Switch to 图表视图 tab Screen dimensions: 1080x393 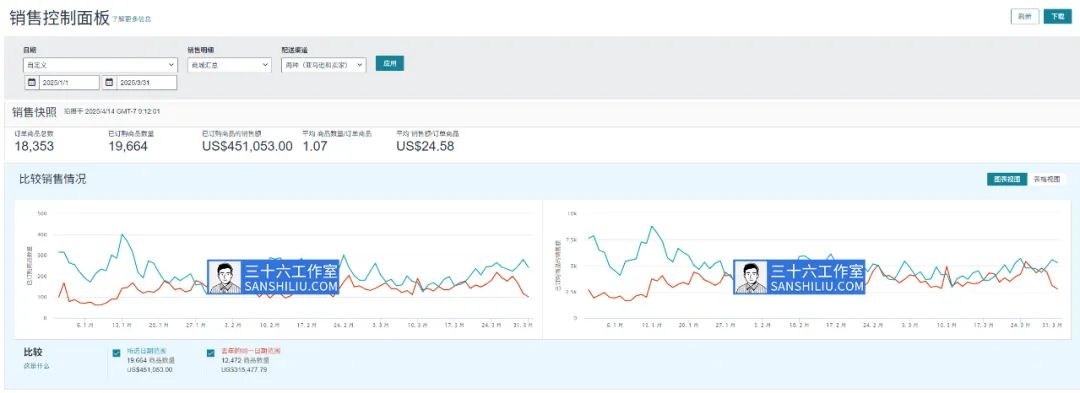1006,179
